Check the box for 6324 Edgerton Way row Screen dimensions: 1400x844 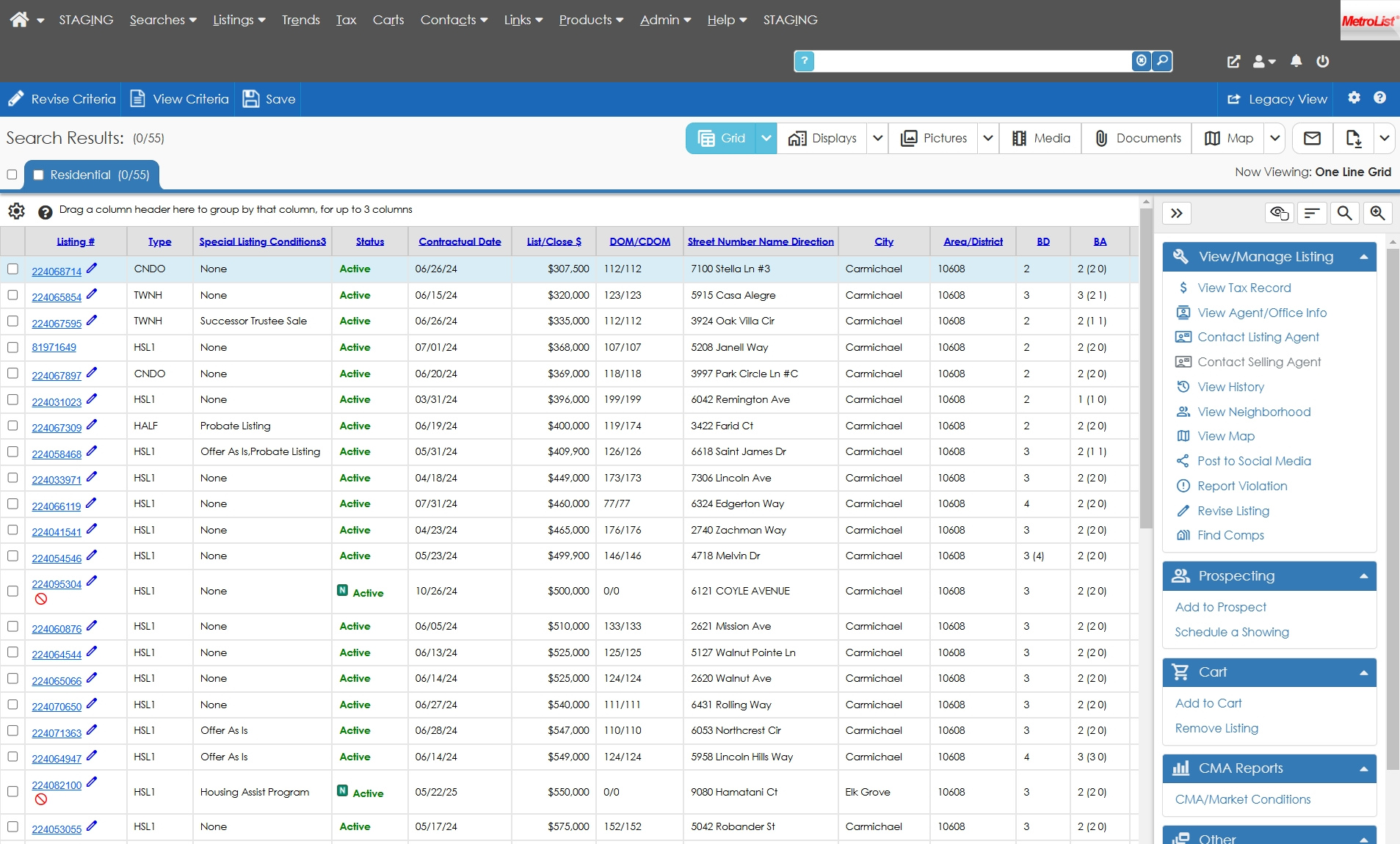[x=12, y=503]
